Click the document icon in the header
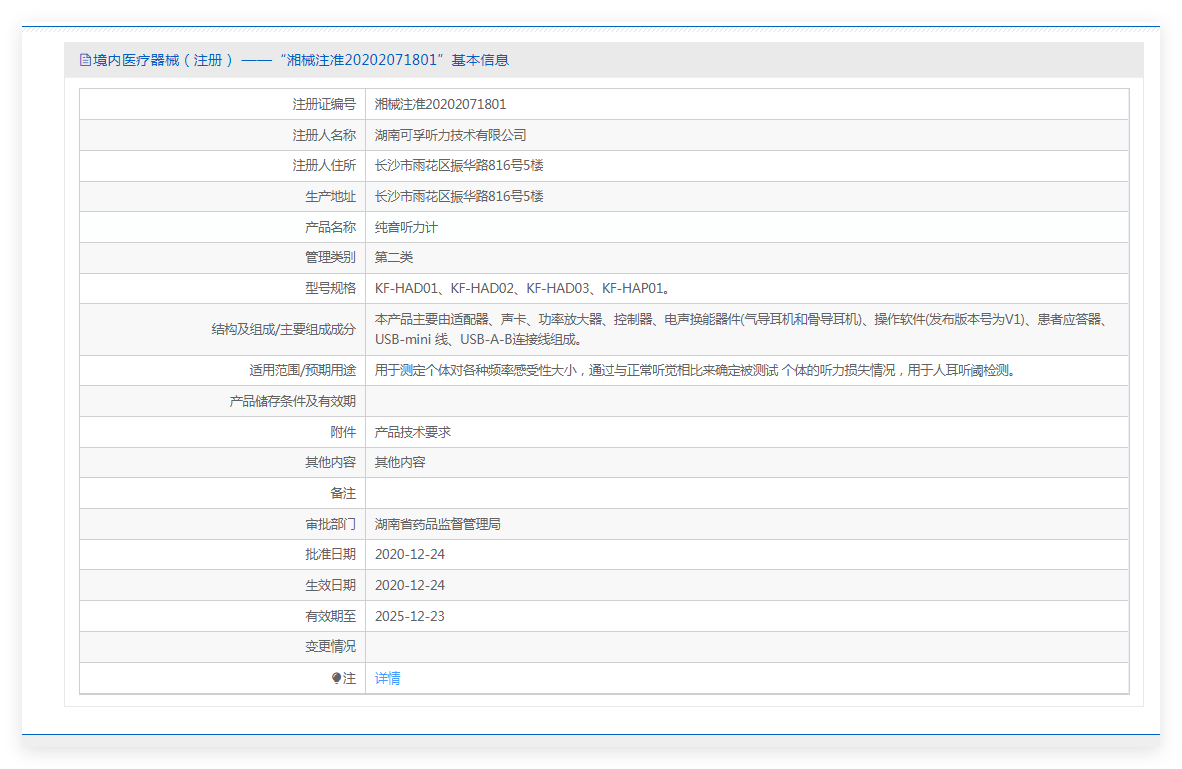The image size is (1182, 769). [x=85, y=60]
